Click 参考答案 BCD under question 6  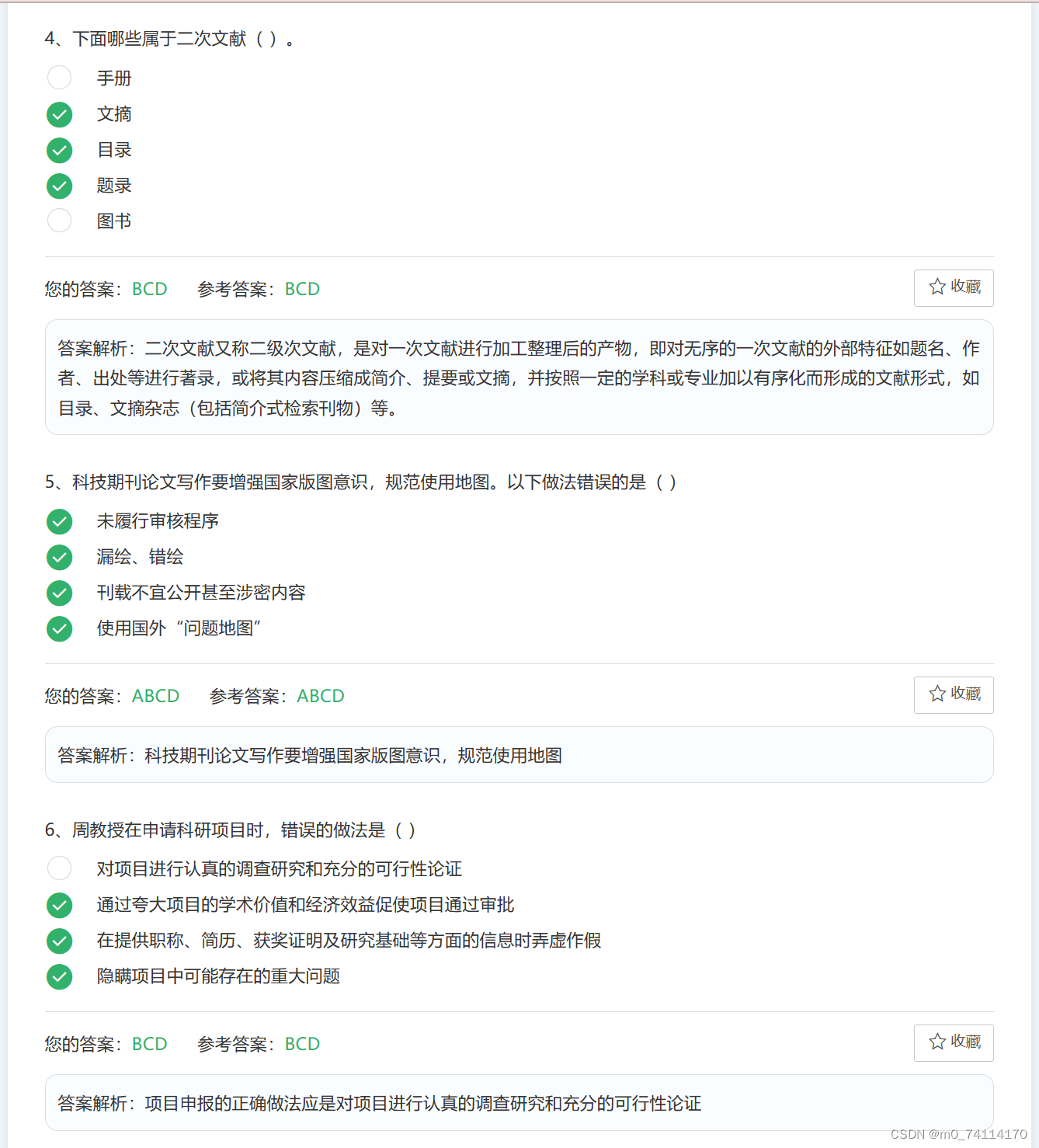[259, 1044]
